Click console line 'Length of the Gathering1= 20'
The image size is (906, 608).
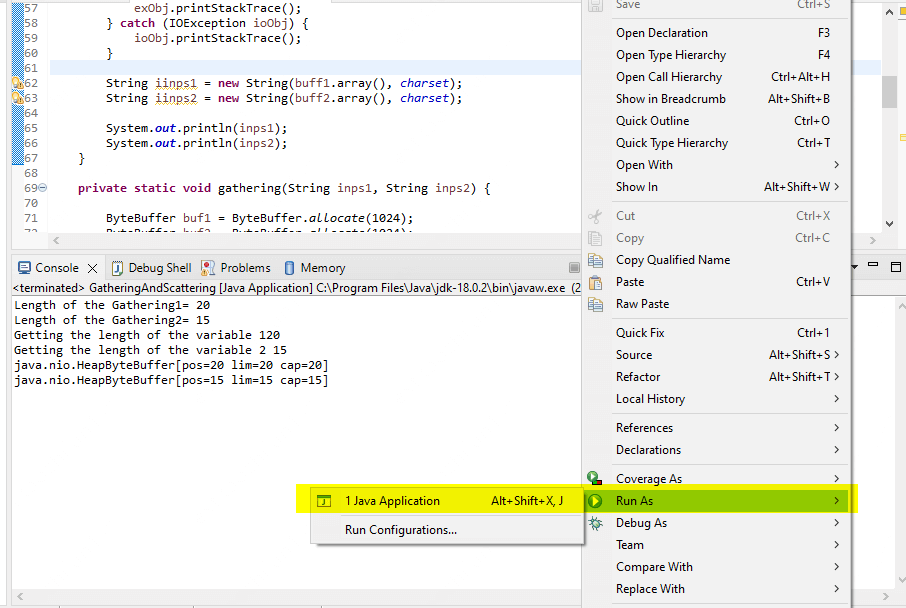(112, 305)
